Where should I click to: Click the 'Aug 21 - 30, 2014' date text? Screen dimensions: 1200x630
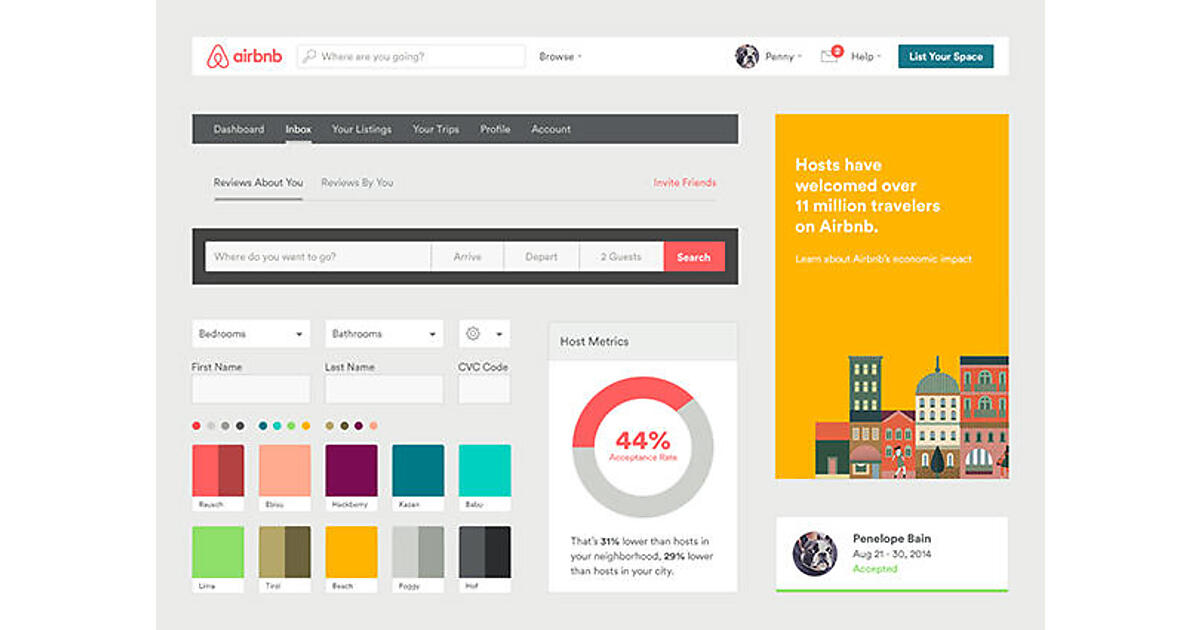[892, 553]
